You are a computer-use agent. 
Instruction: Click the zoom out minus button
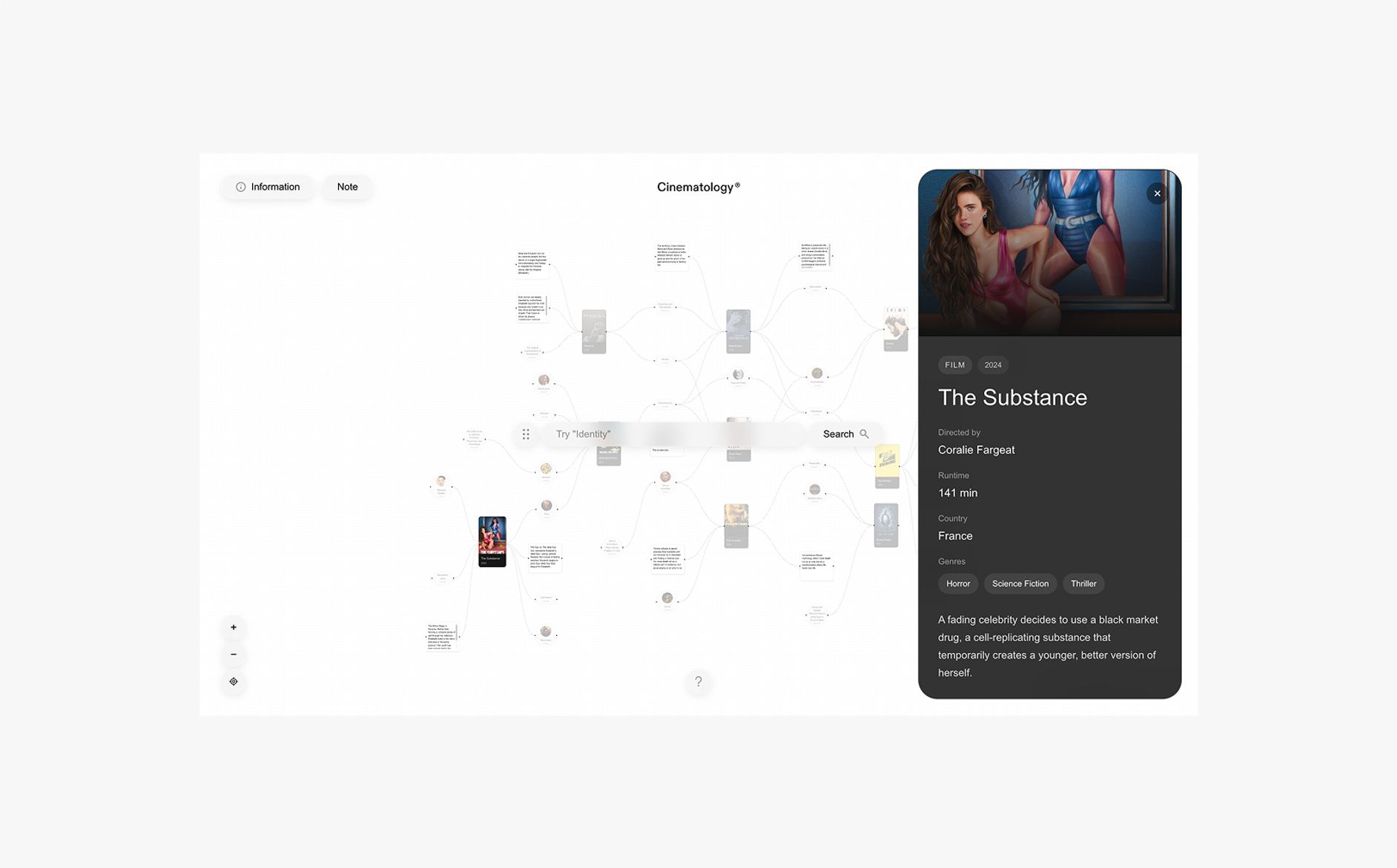tap(234, 655)
